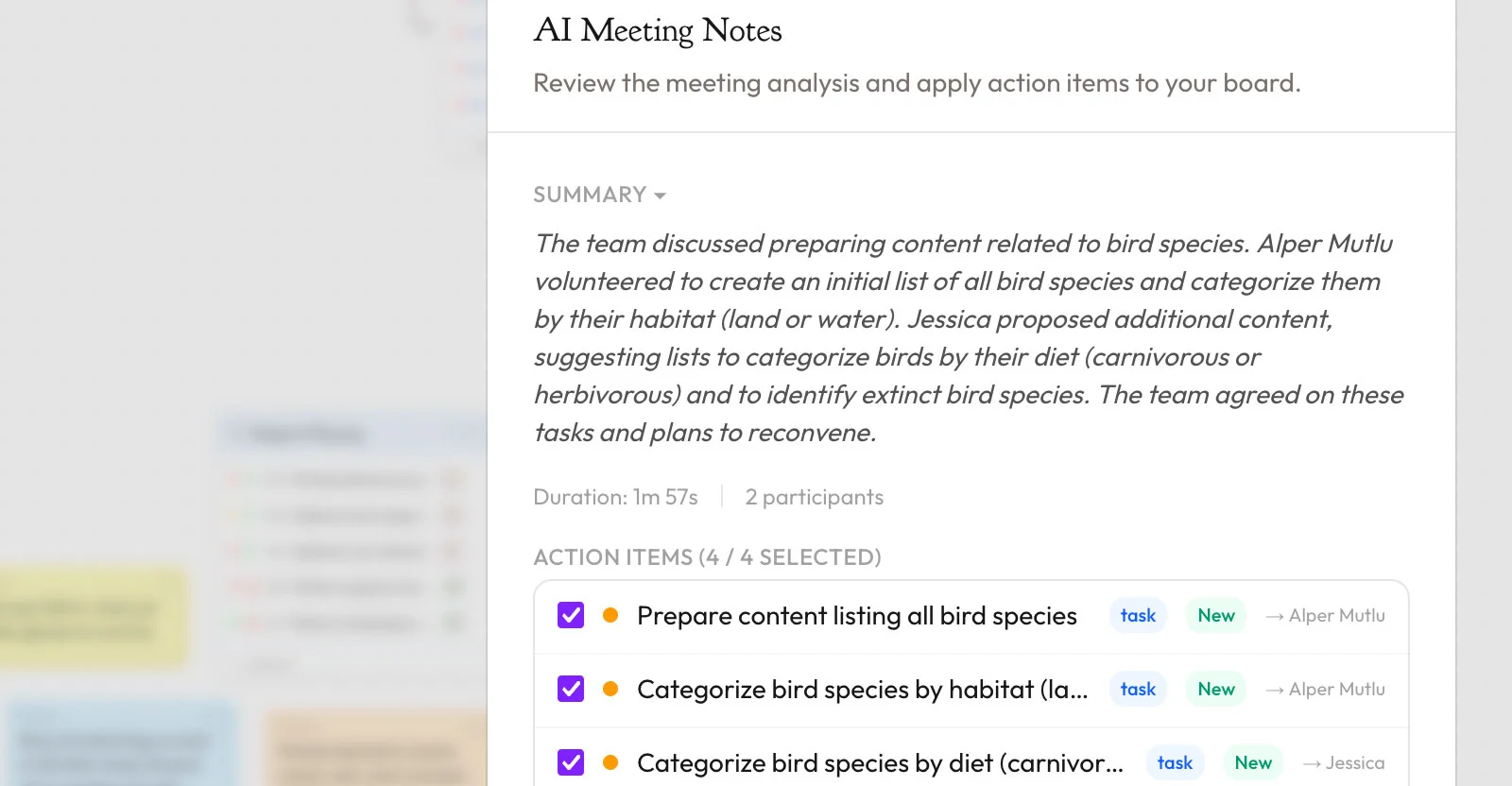Click the 'New' status badge on first item
The width and height of the screenshot is (1512, 786).
[1216, 616]
